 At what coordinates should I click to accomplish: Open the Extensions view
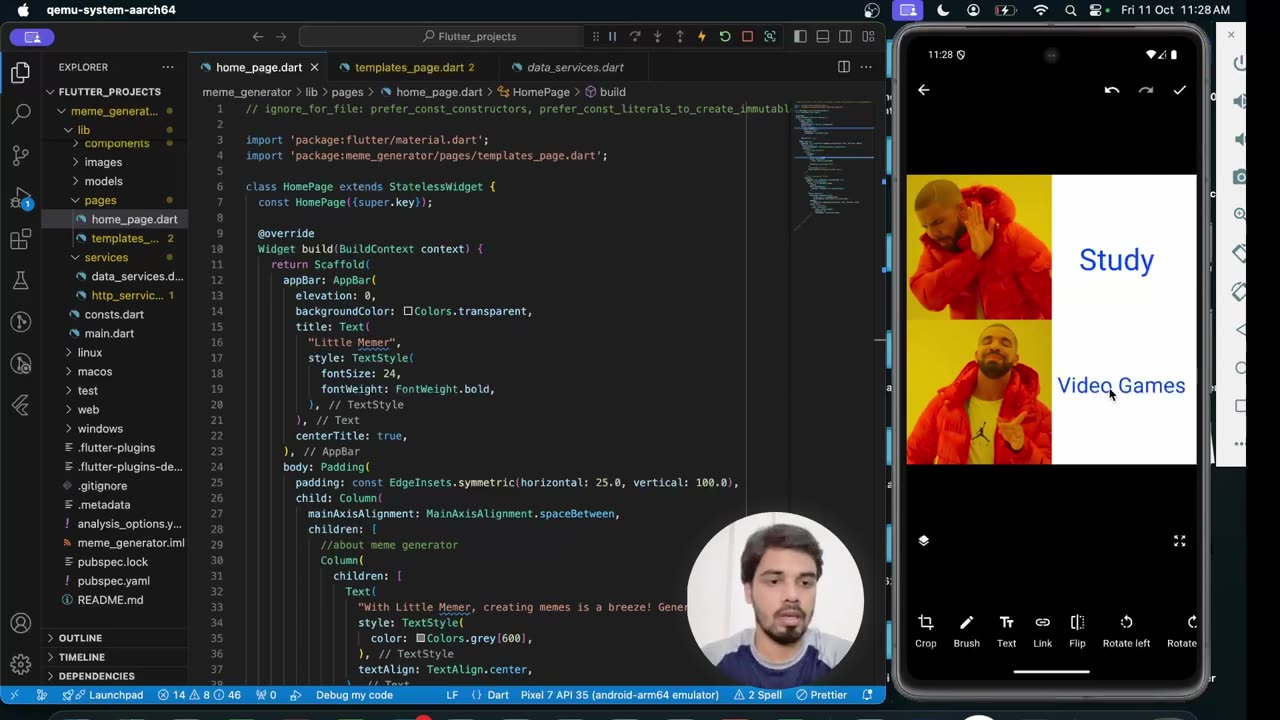pos(20,239)
